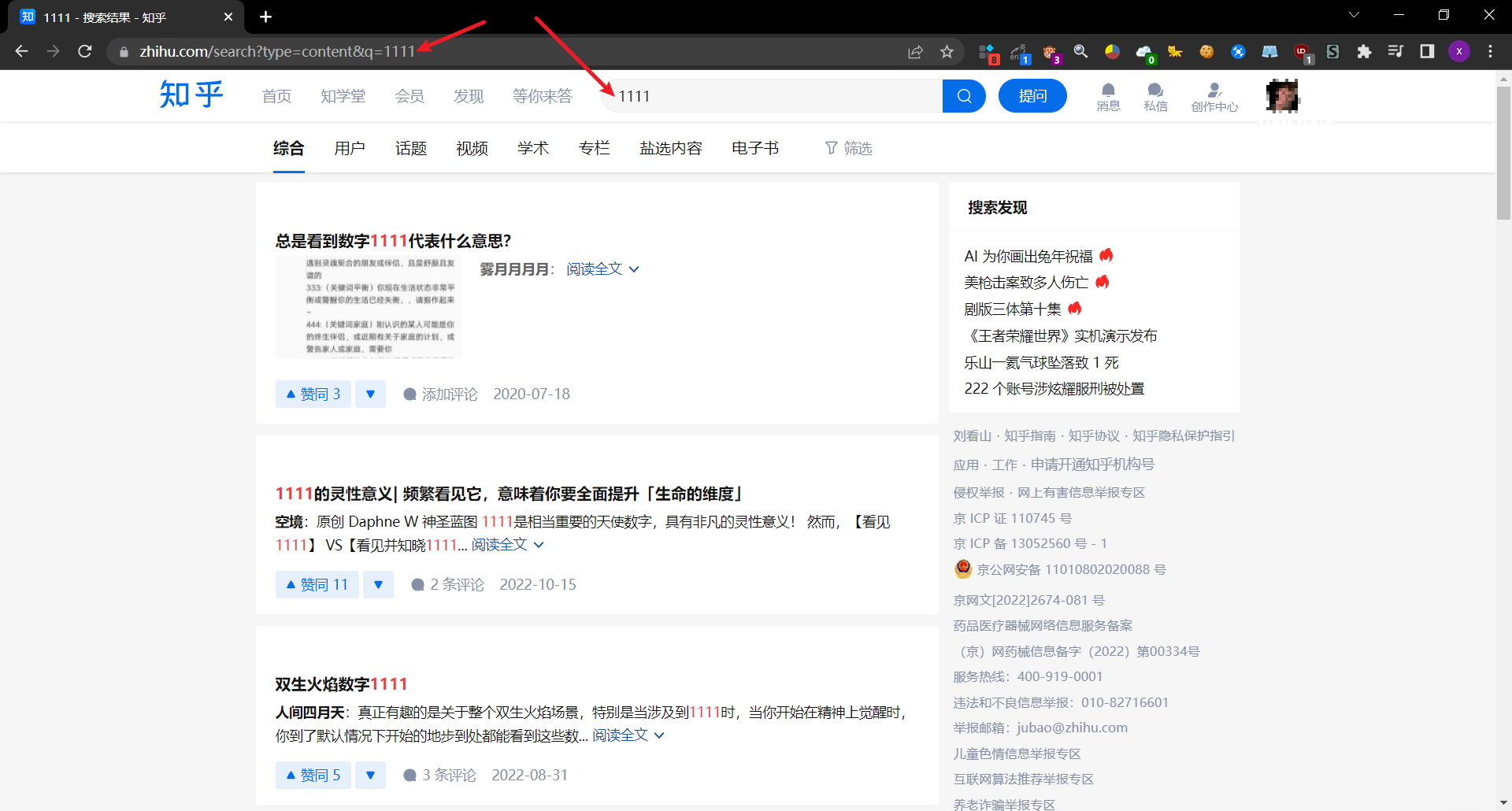Click the browser forward arrow
The height and width of the screenshot is (811, 1512).
pos(53,51)
